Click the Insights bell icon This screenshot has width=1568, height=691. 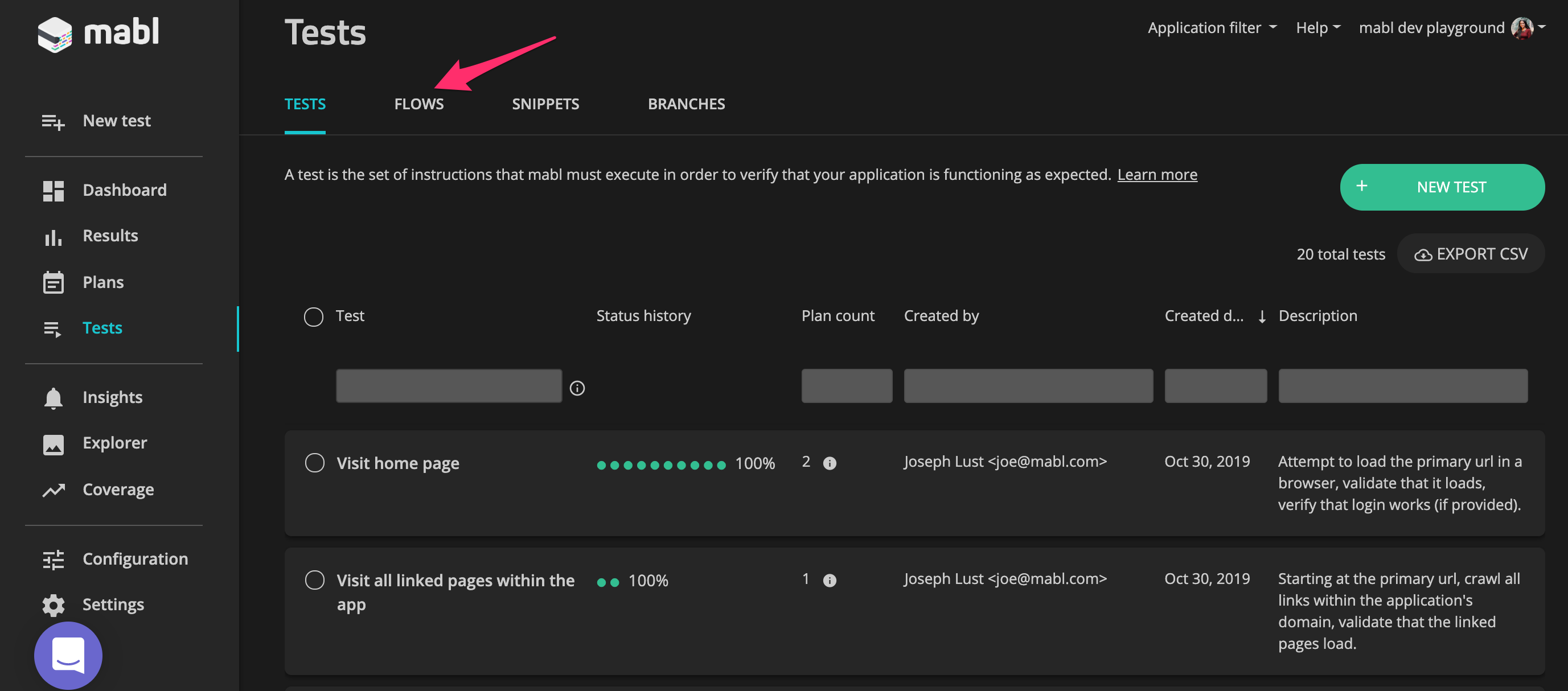53,398
